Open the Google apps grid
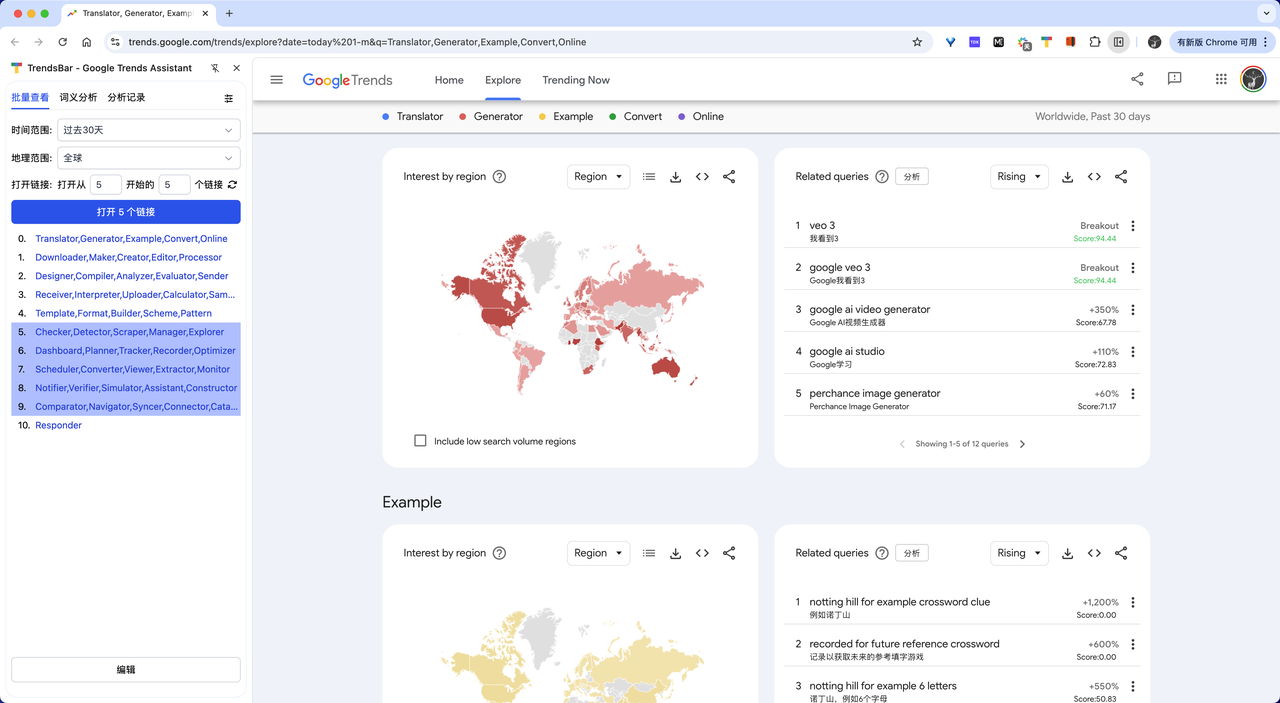This screenshot has height=703, width=1280. (x=1221, y=79)
